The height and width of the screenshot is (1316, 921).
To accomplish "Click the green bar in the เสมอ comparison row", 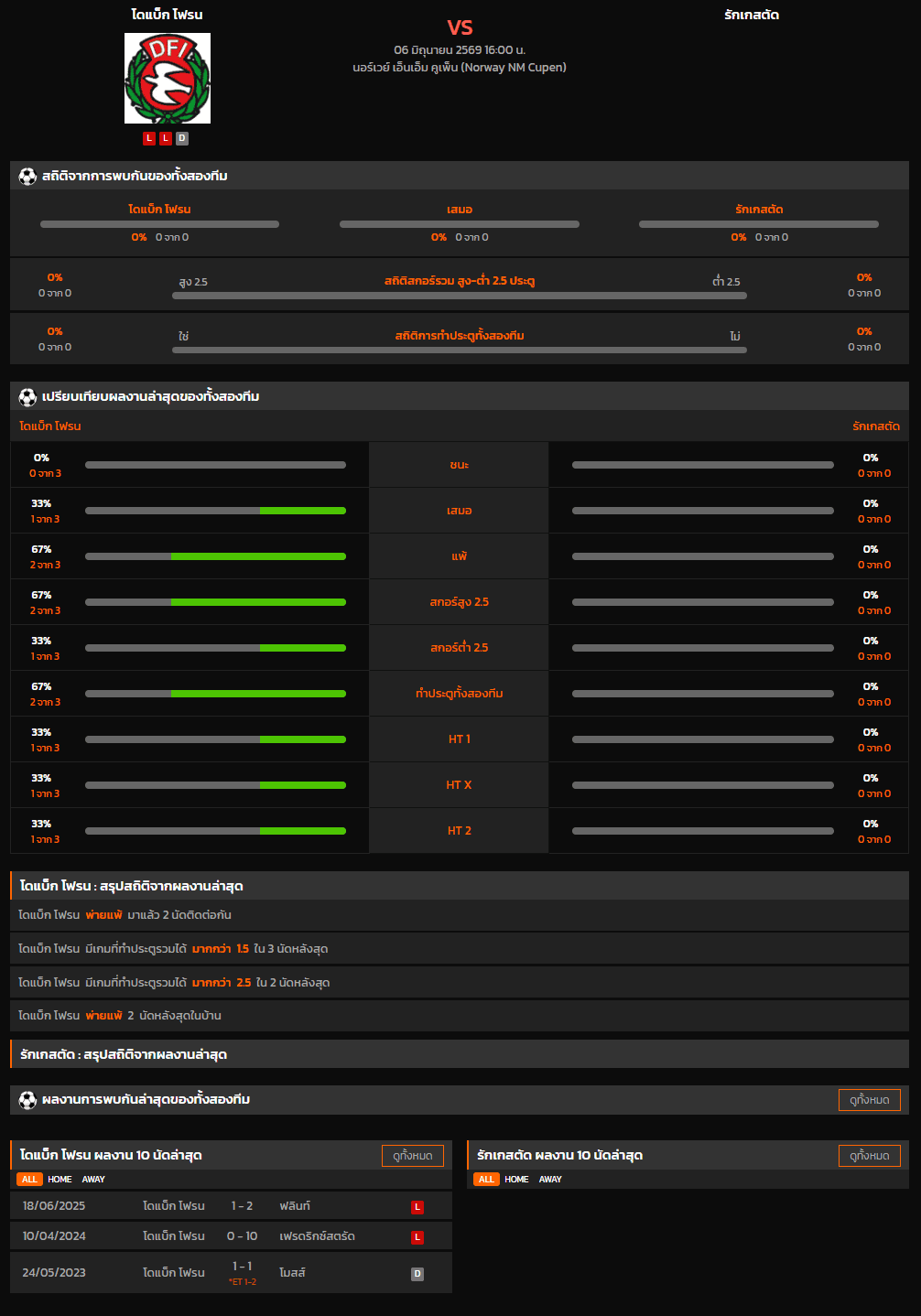I will click(x=303, y=511).
